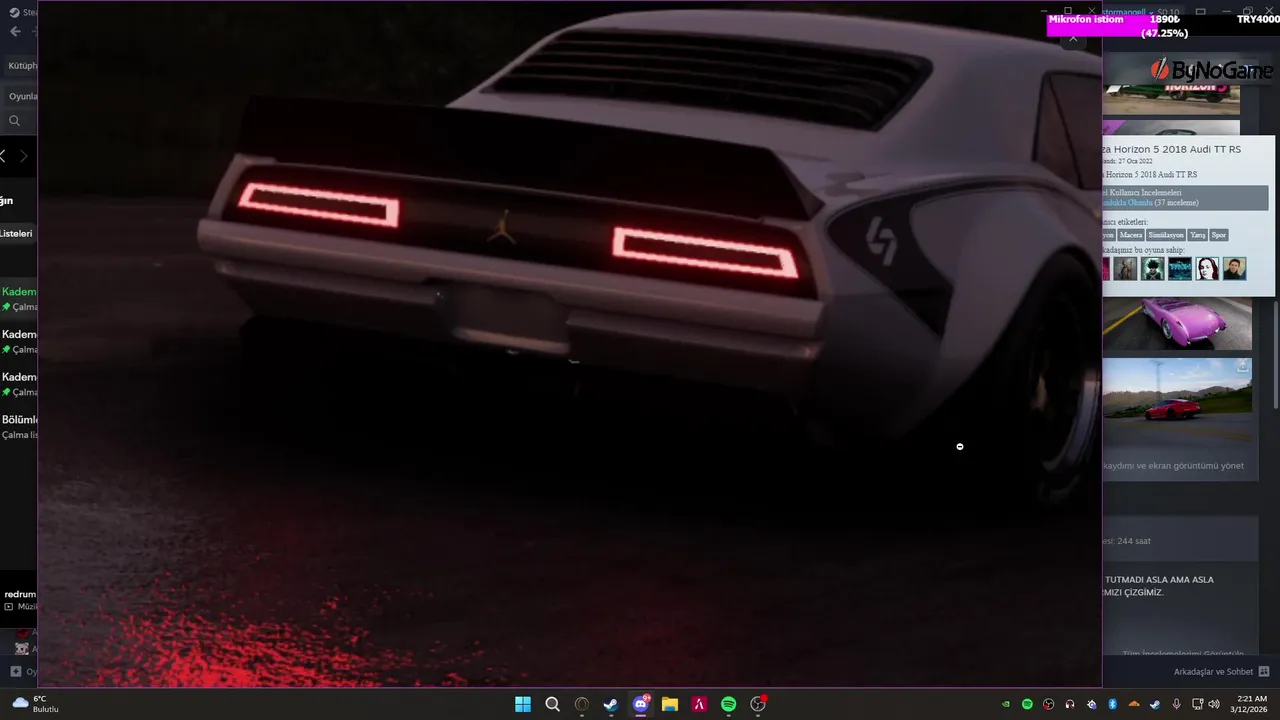Open Spotify from the taskbar
Screen dimensions: 1280x720
729,704
